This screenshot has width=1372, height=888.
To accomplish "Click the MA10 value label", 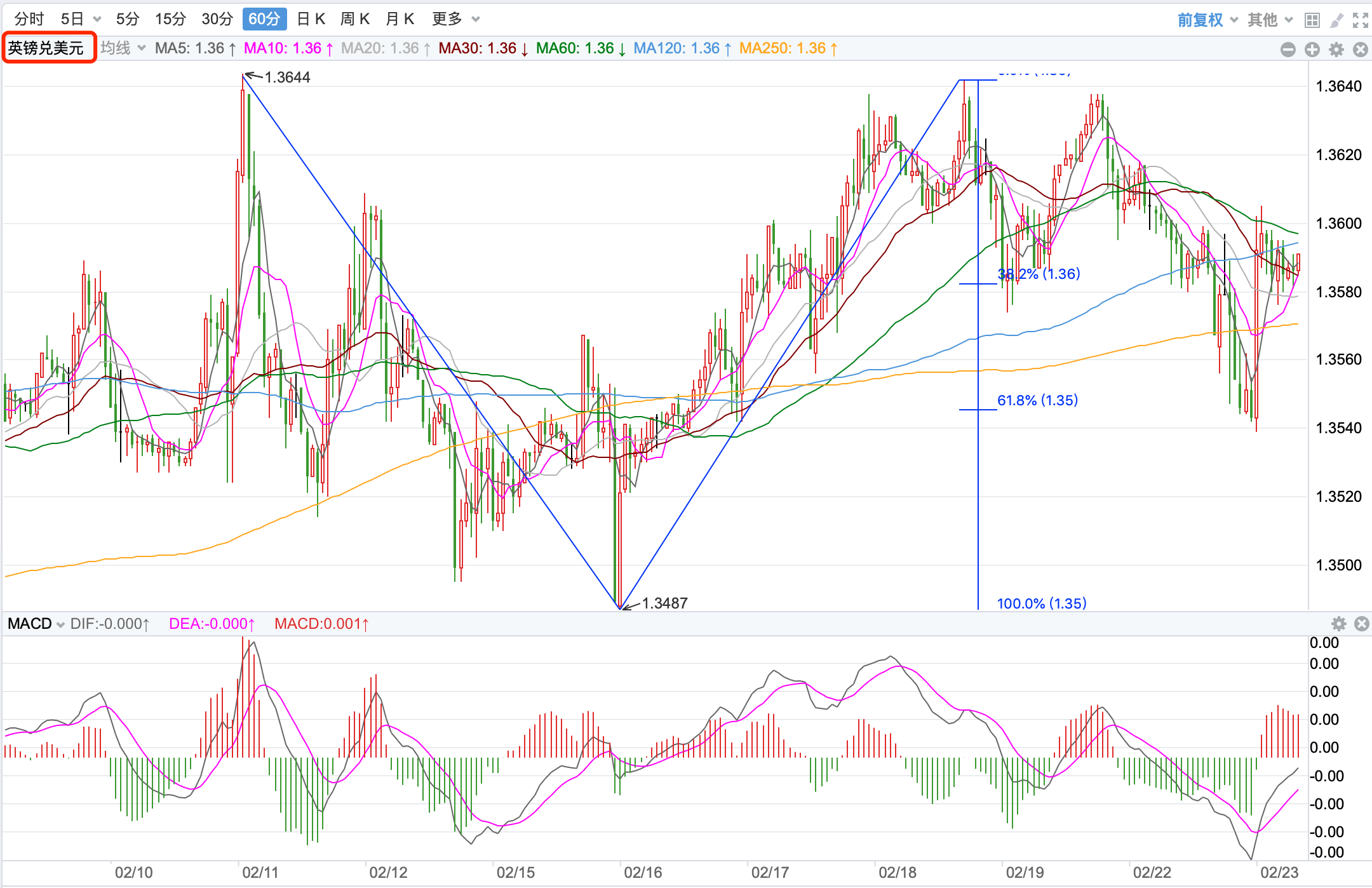I will point(288,48).
